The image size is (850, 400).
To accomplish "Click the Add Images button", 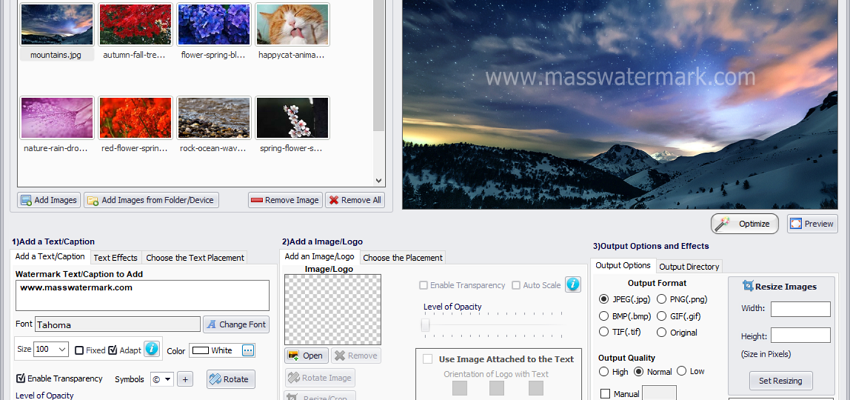I will click(x=49, y=200).
